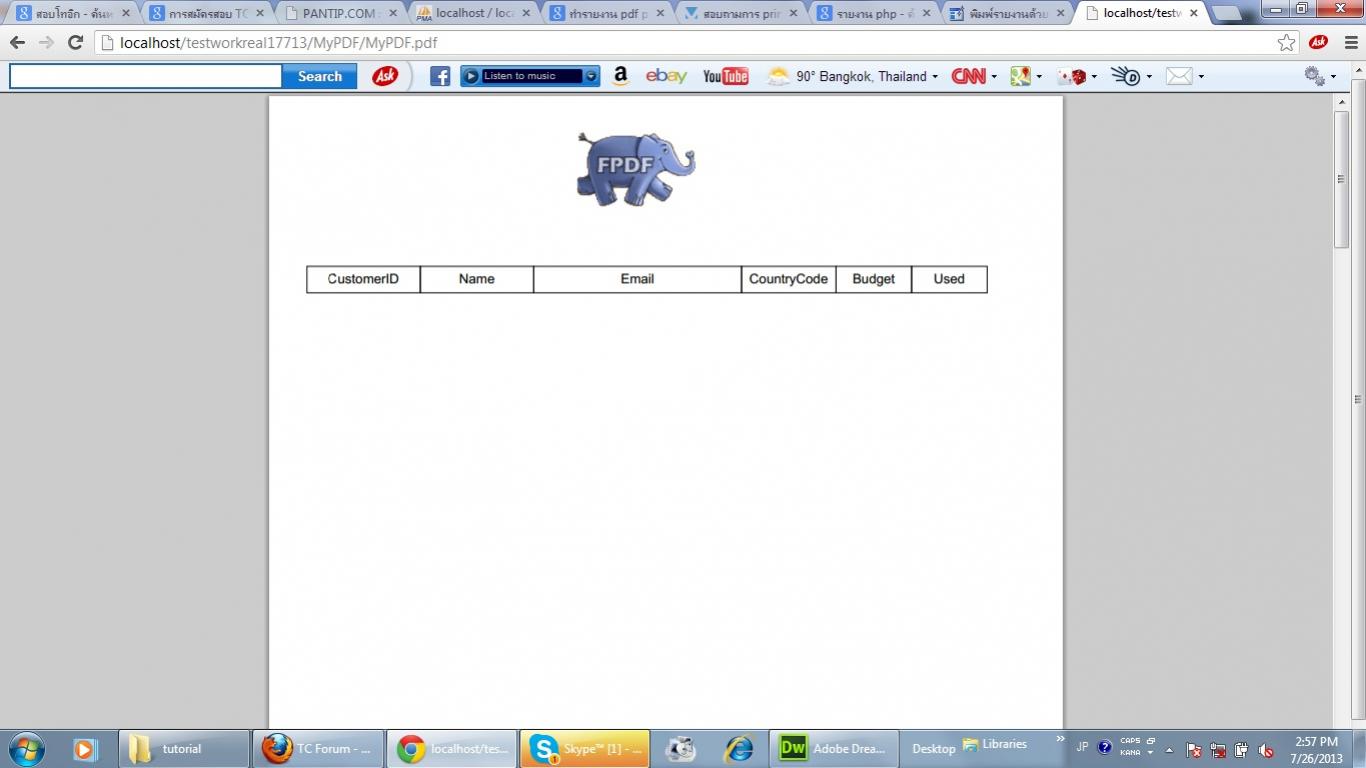Click the CountryCode column header

788,279
